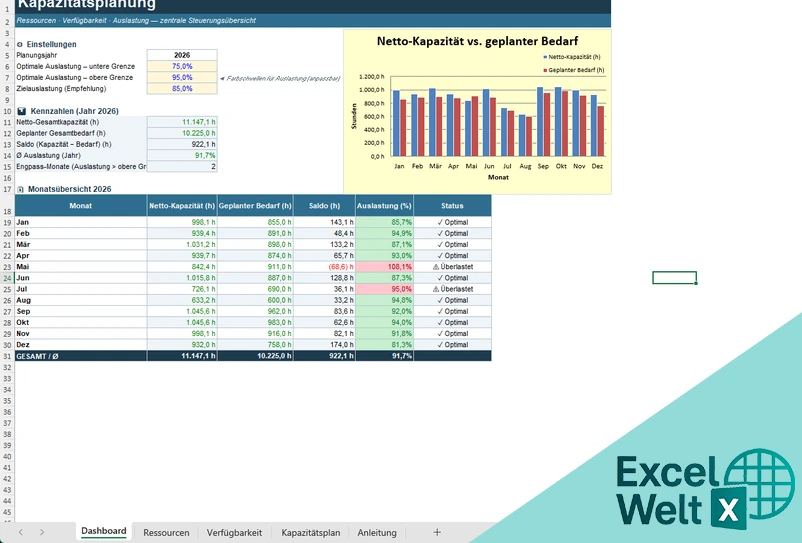Select row header 31
The width and height of the screenshot is (802, 543).
coord(7,356)
